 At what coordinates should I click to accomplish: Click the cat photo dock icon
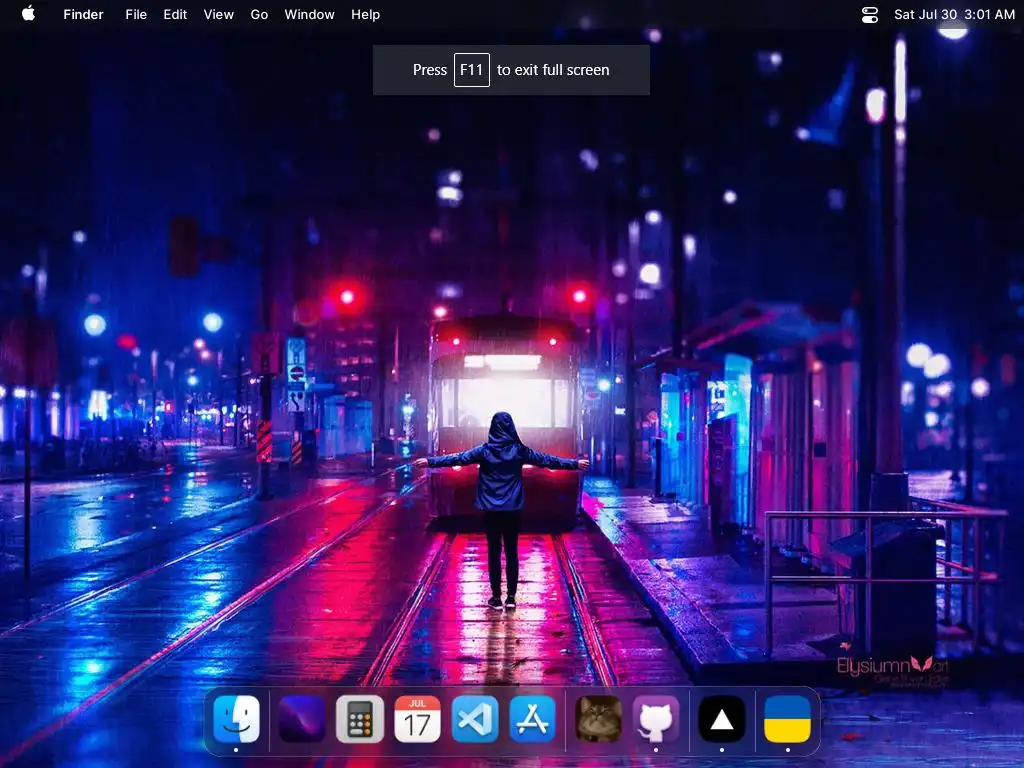coord(598,719)
